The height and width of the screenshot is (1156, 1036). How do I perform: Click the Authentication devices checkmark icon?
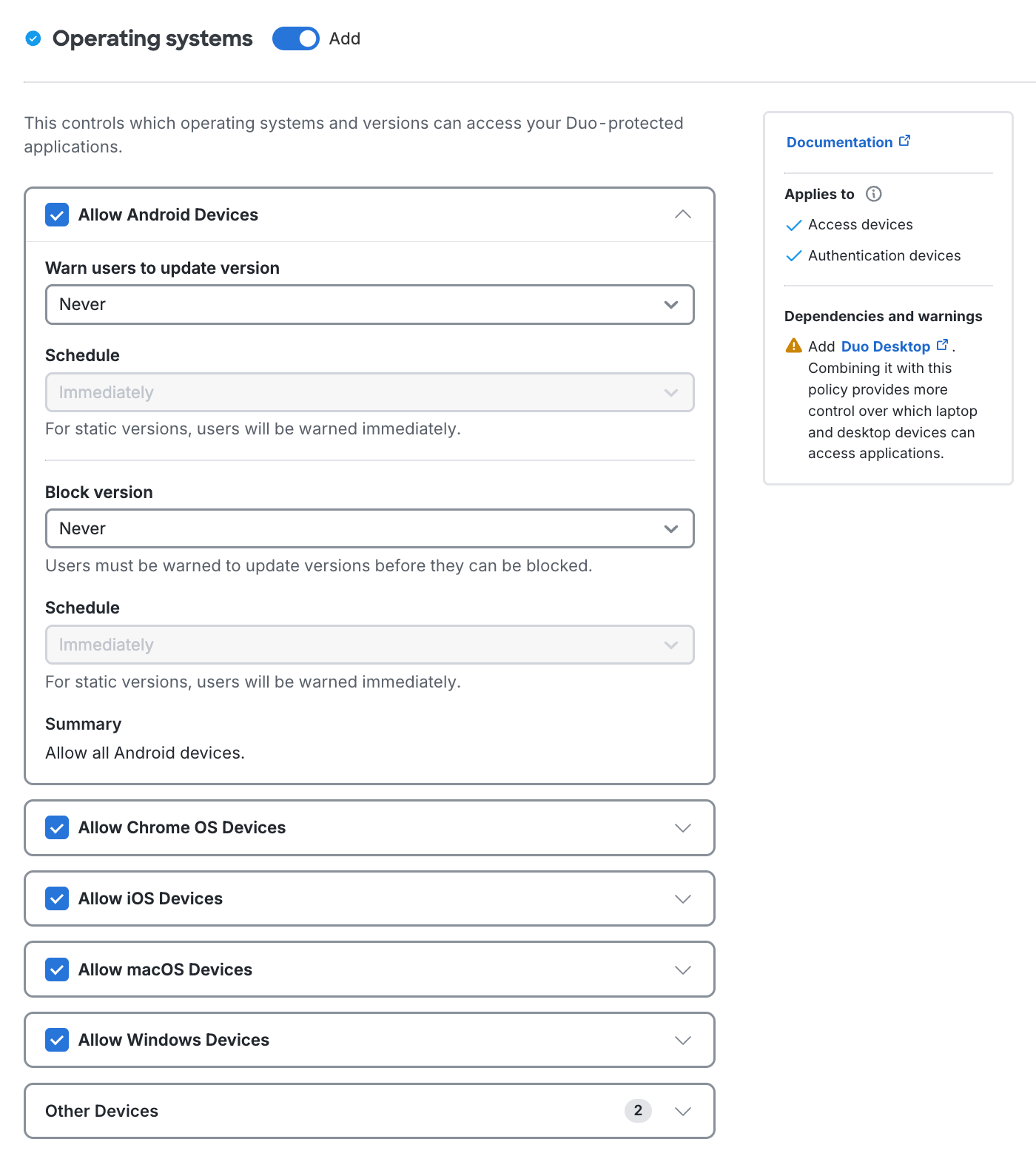pyautogui.click(x=794, y=256)
